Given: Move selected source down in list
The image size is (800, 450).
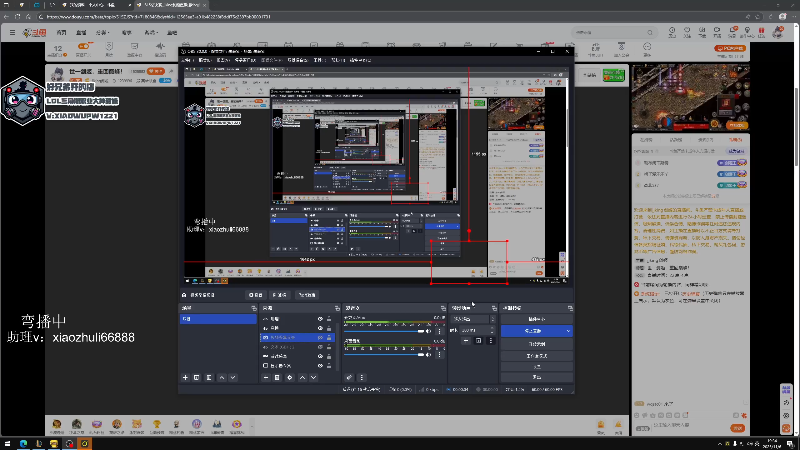Looking at the screenshot, I should pos(315,377).
